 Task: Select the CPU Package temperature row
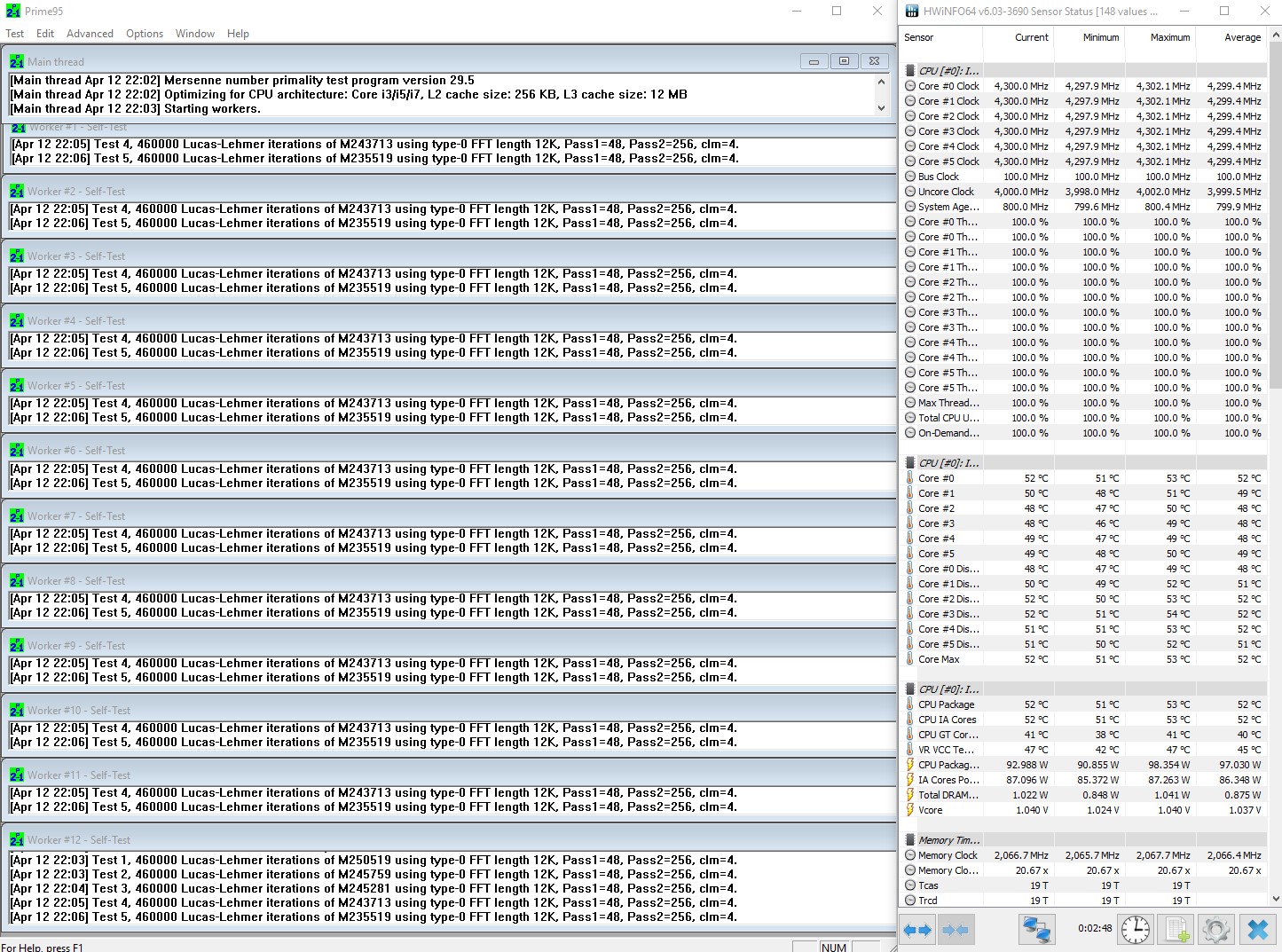pos(1084,704)
